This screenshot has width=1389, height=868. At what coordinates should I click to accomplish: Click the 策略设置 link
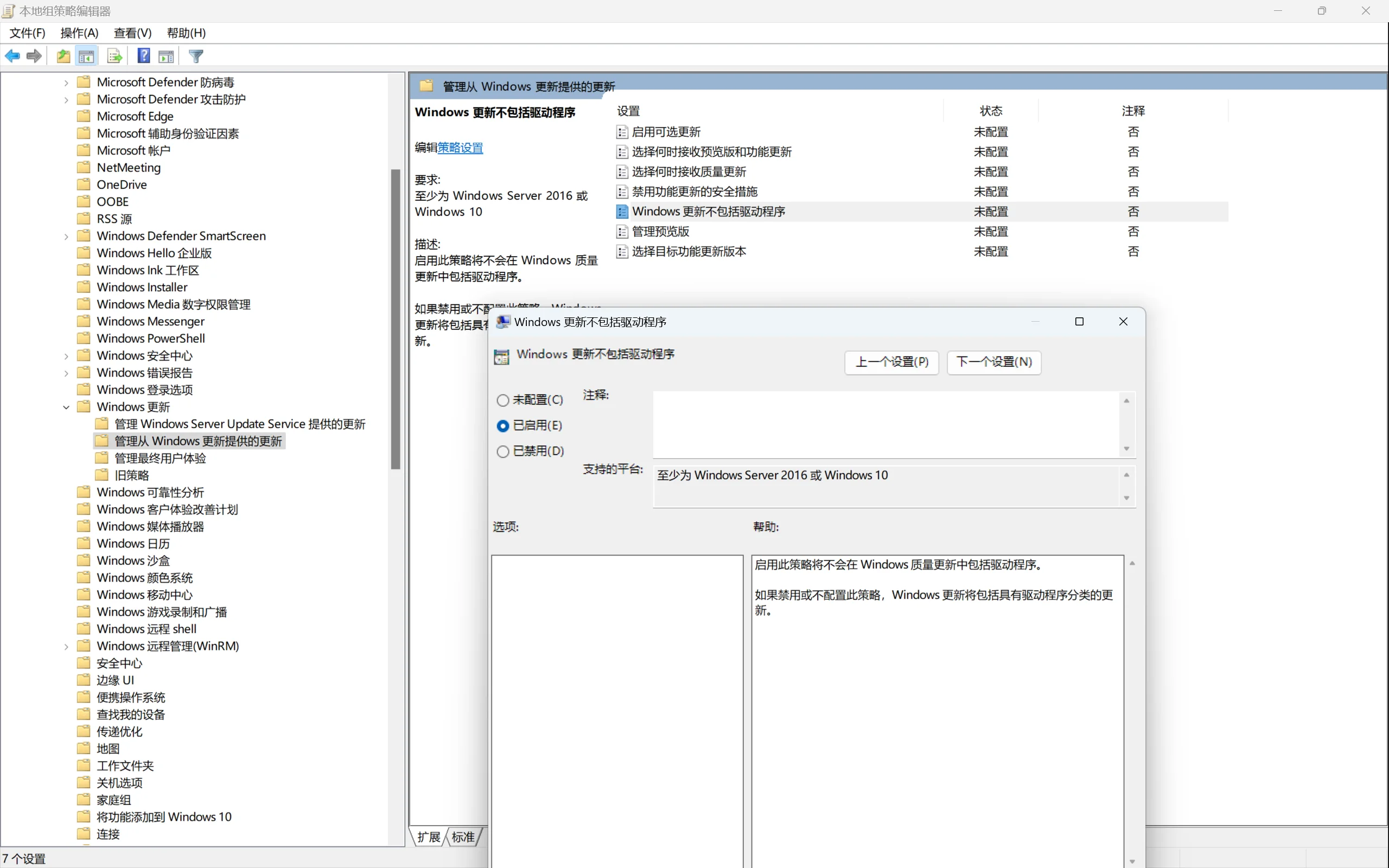point(460,148)
